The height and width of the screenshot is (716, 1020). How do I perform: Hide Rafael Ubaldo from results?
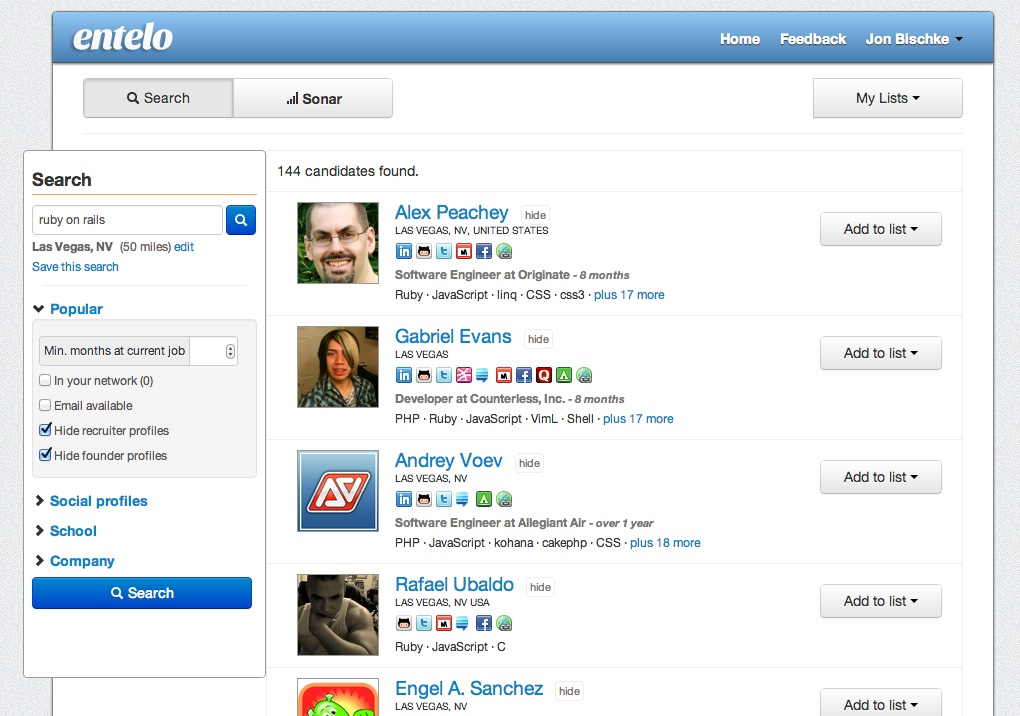[x=541, y=587]
